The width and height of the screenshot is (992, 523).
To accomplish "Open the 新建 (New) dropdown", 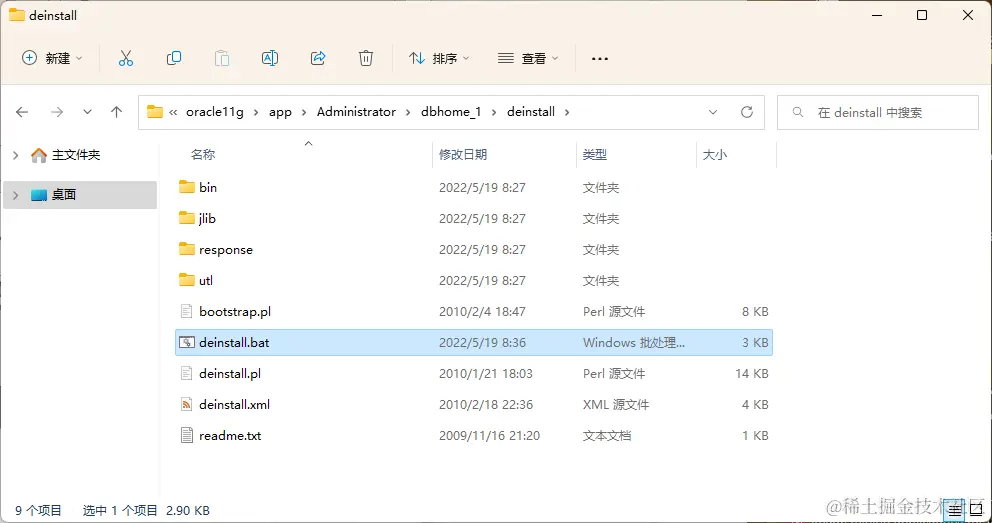I will tap(52, 58).
